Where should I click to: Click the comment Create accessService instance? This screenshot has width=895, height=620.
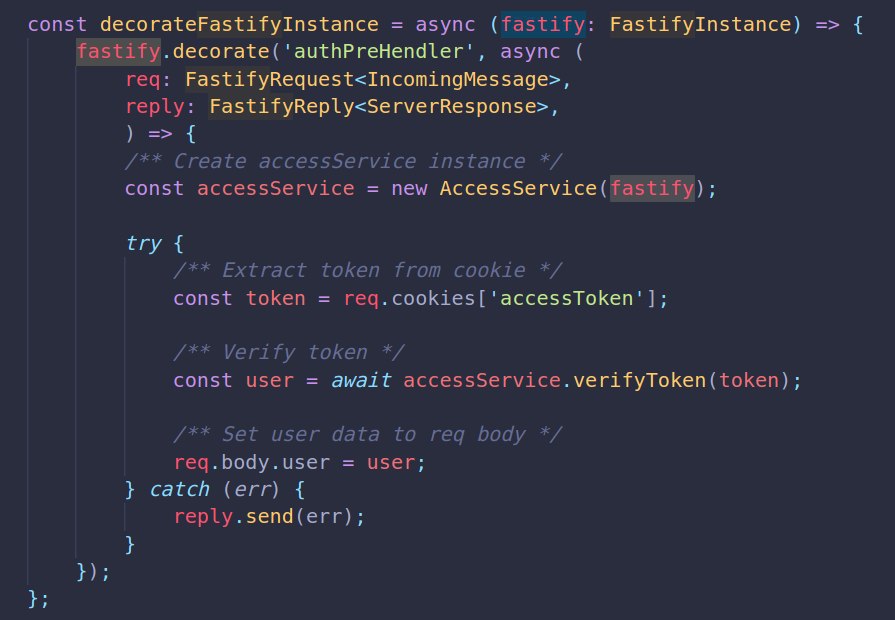pyautogui.click(x=343, y=161)
